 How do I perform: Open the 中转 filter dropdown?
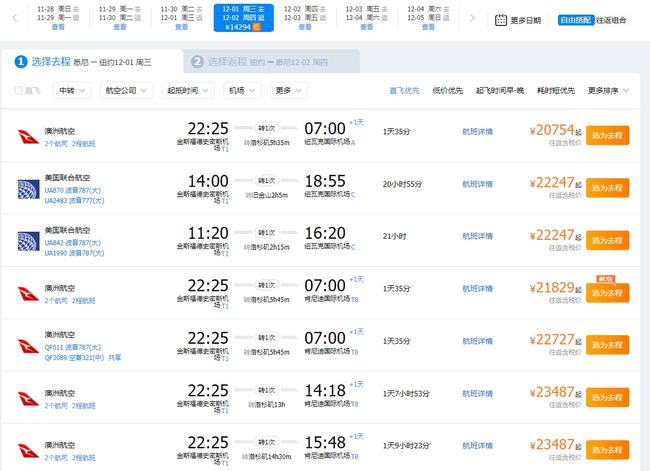[x=72, y=90]
